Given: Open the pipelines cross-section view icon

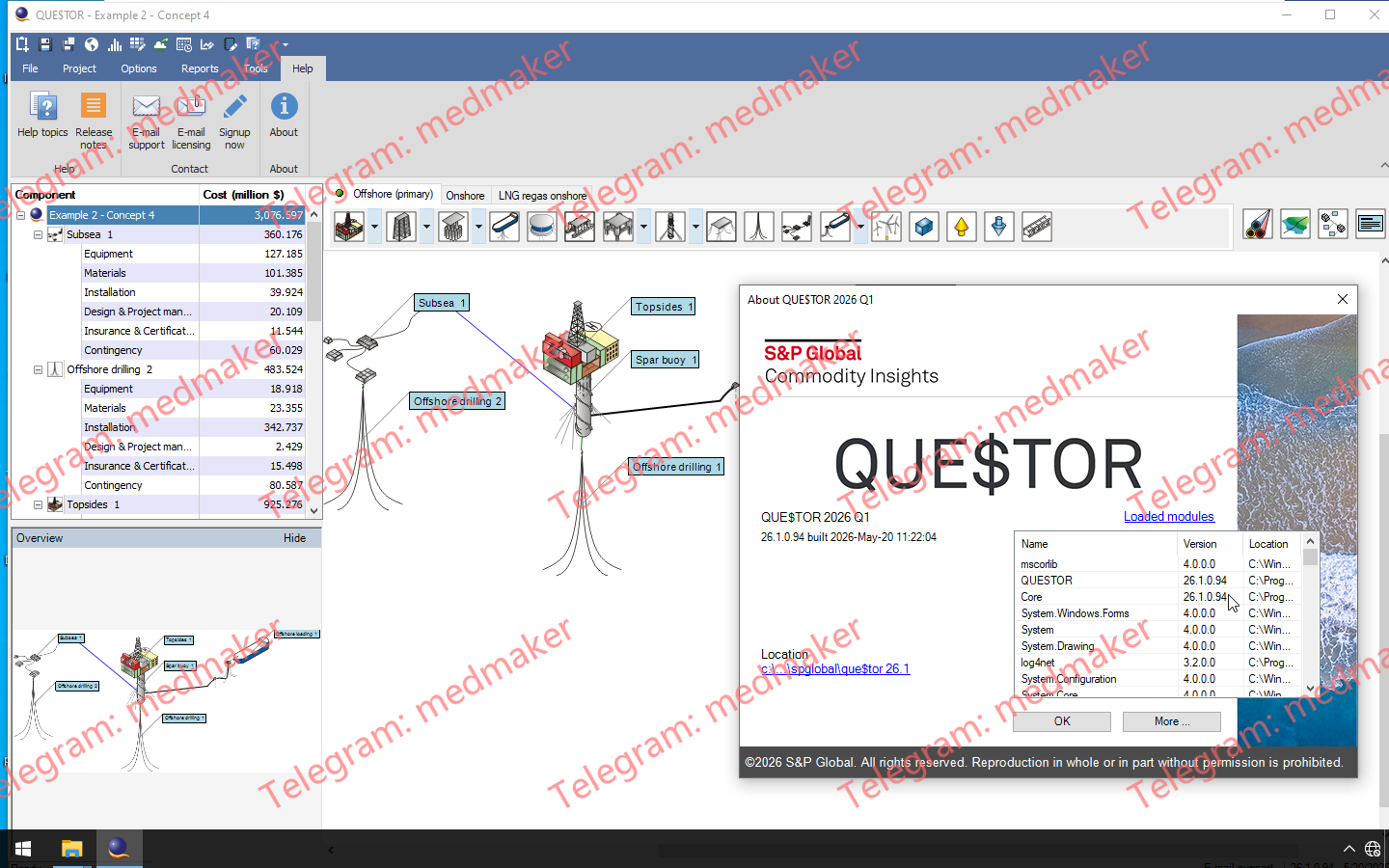Looking at the screenshot, I should [x=1258, y=224].
